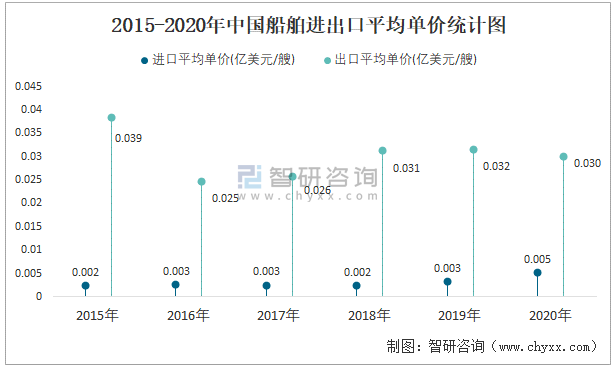Click the 2018年 axis label
Viewport: 615px width, 368px height.
369,315
